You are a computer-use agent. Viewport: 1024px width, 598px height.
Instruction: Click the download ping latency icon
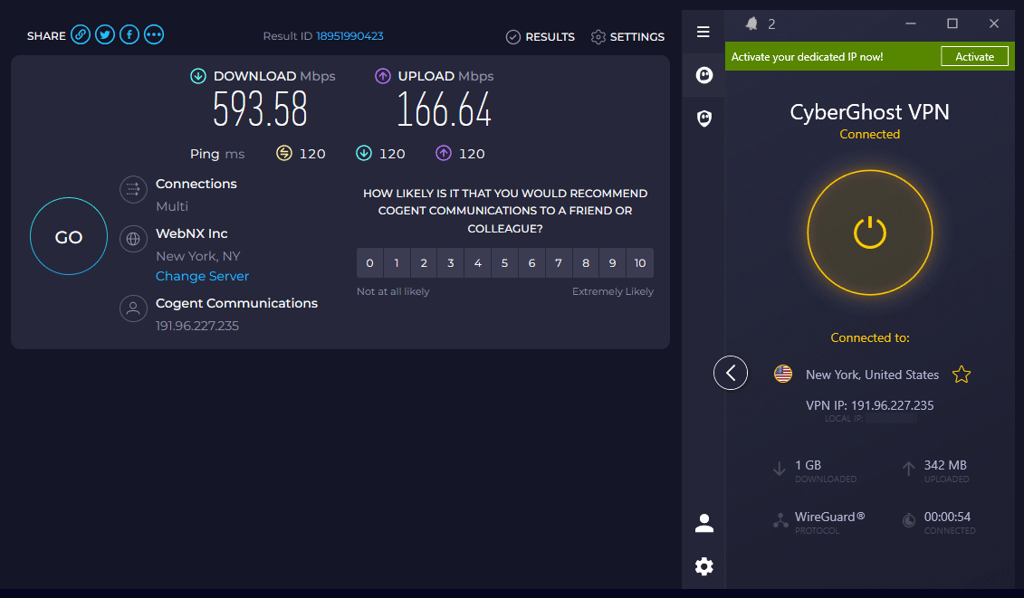pos(364,153)
